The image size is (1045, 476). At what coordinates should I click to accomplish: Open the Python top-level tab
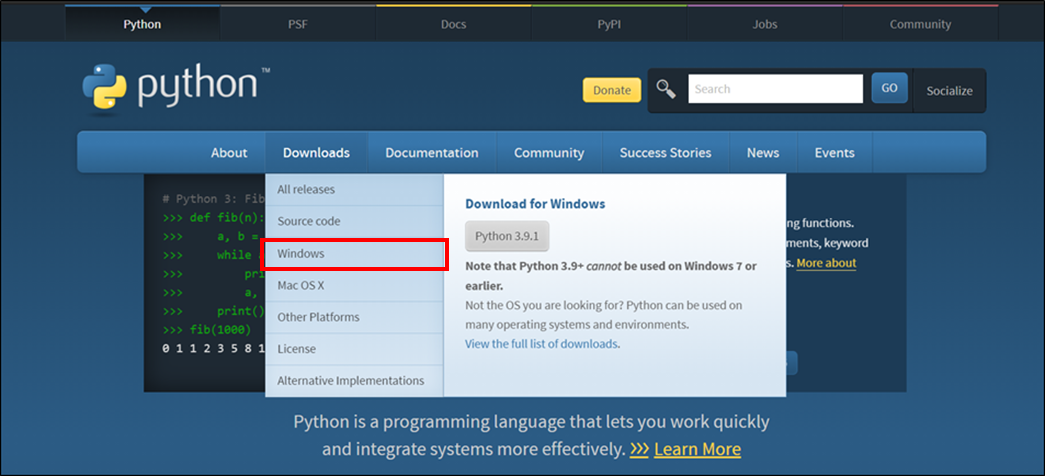coord(143,24)
